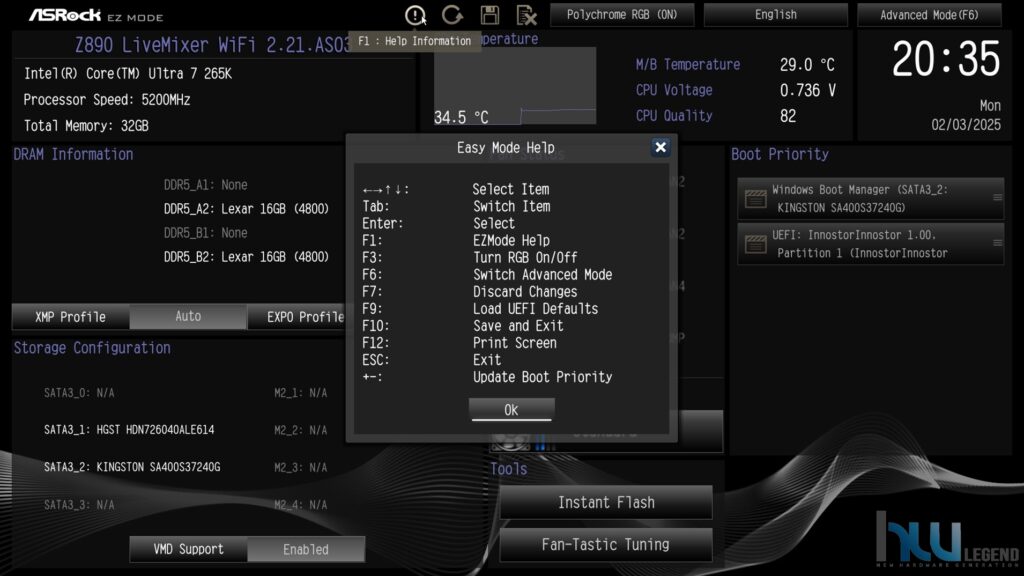Click the CPU Quality value 82
The image size is (1024, 576).
point(788,116)
